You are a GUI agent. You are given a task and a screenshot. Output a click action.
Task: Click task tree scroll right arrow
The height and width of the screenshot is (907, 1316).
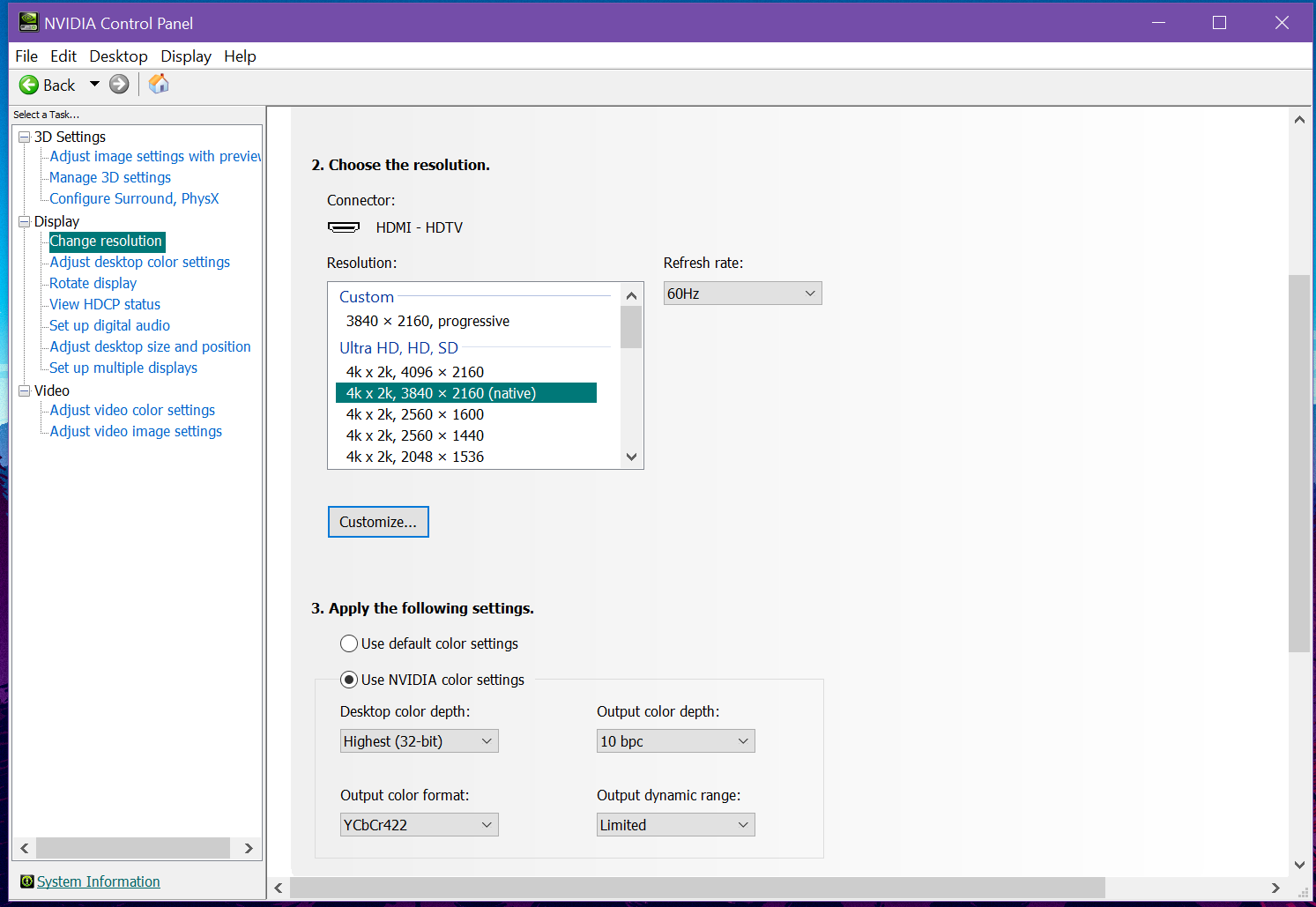249,848
